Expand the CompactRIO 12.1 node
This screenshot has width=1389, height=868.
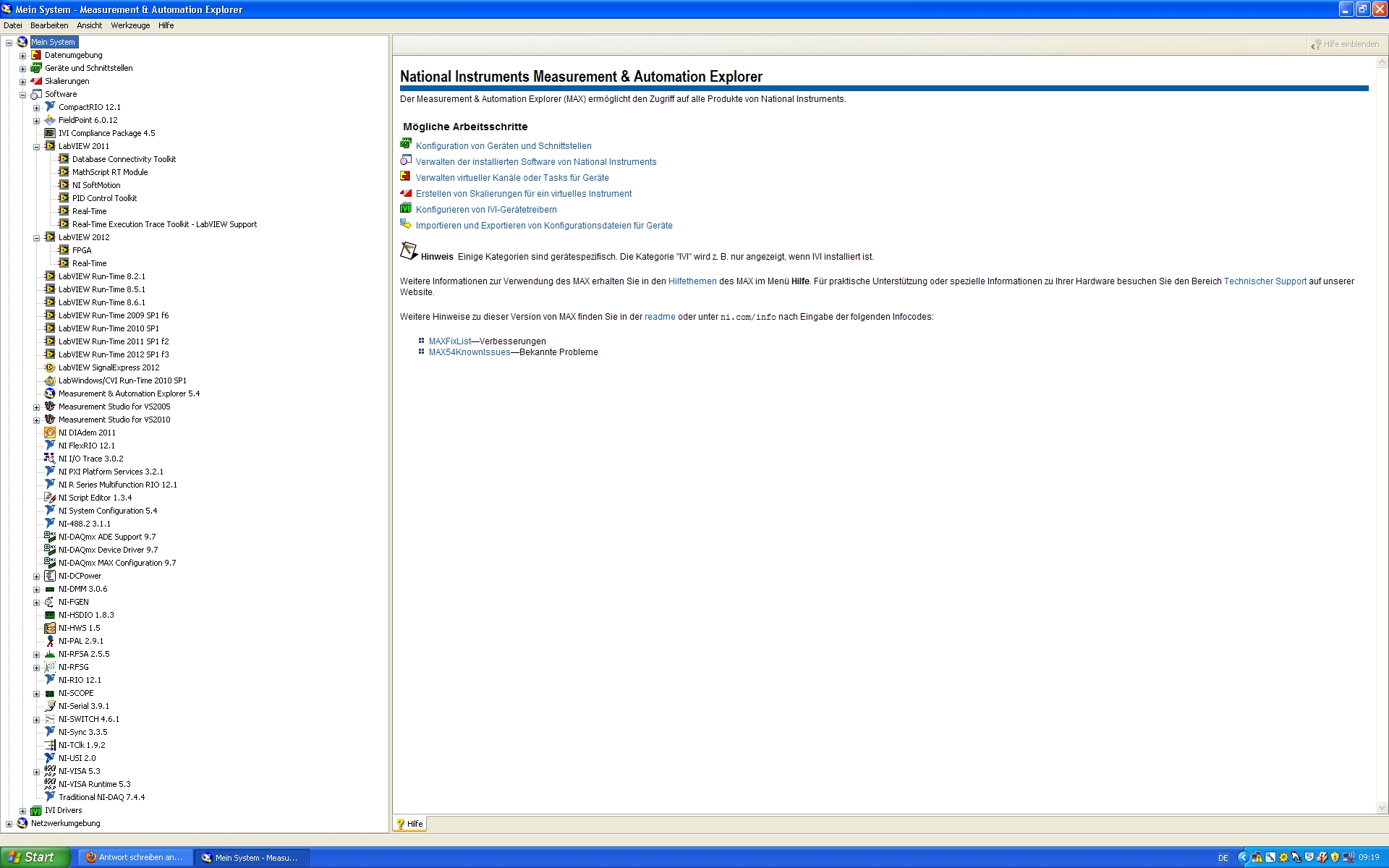pos(36,108)
